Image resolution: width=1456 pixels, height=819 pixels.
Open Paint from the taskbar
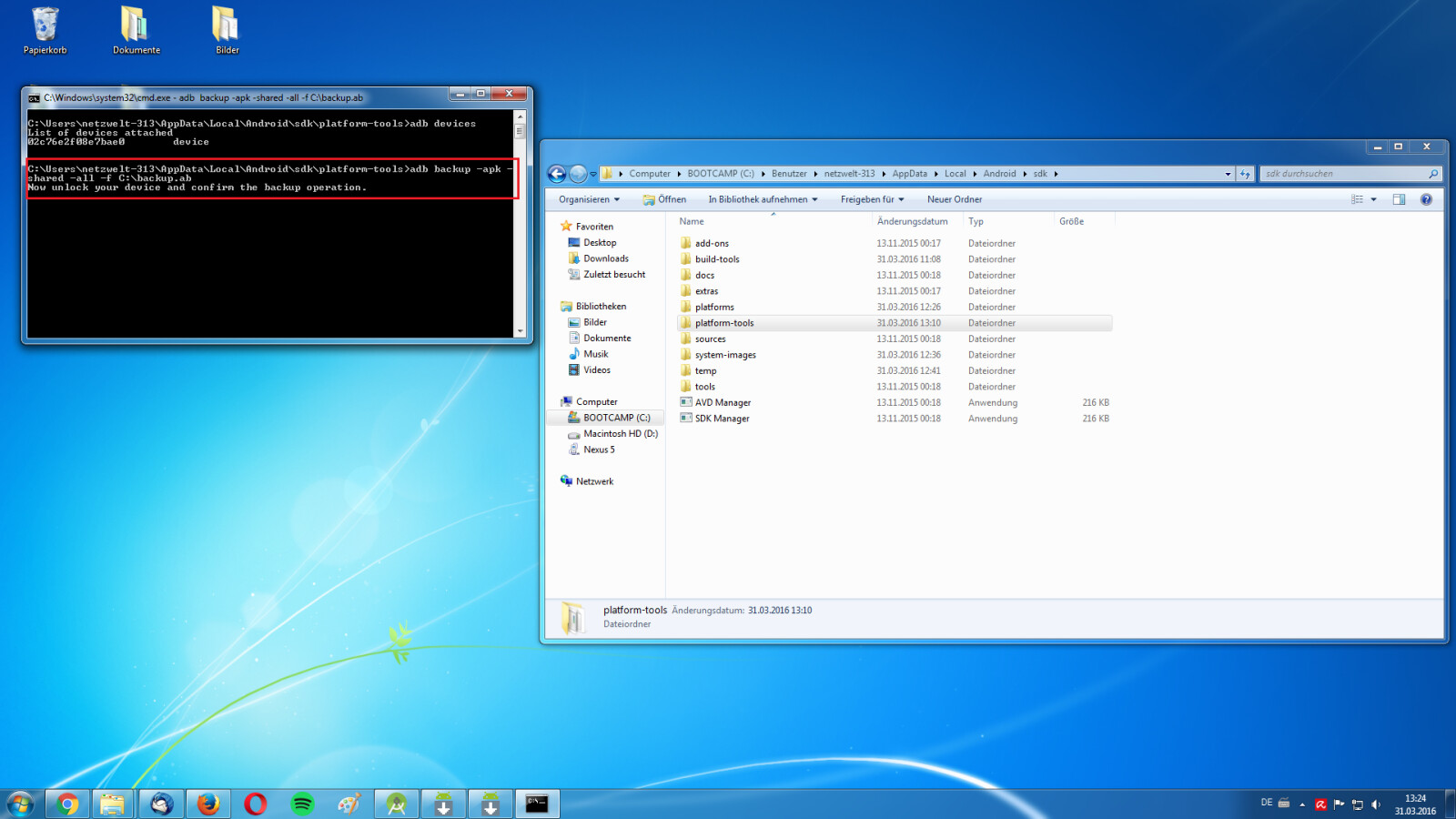pyautogui.click(x=350, y=804)
